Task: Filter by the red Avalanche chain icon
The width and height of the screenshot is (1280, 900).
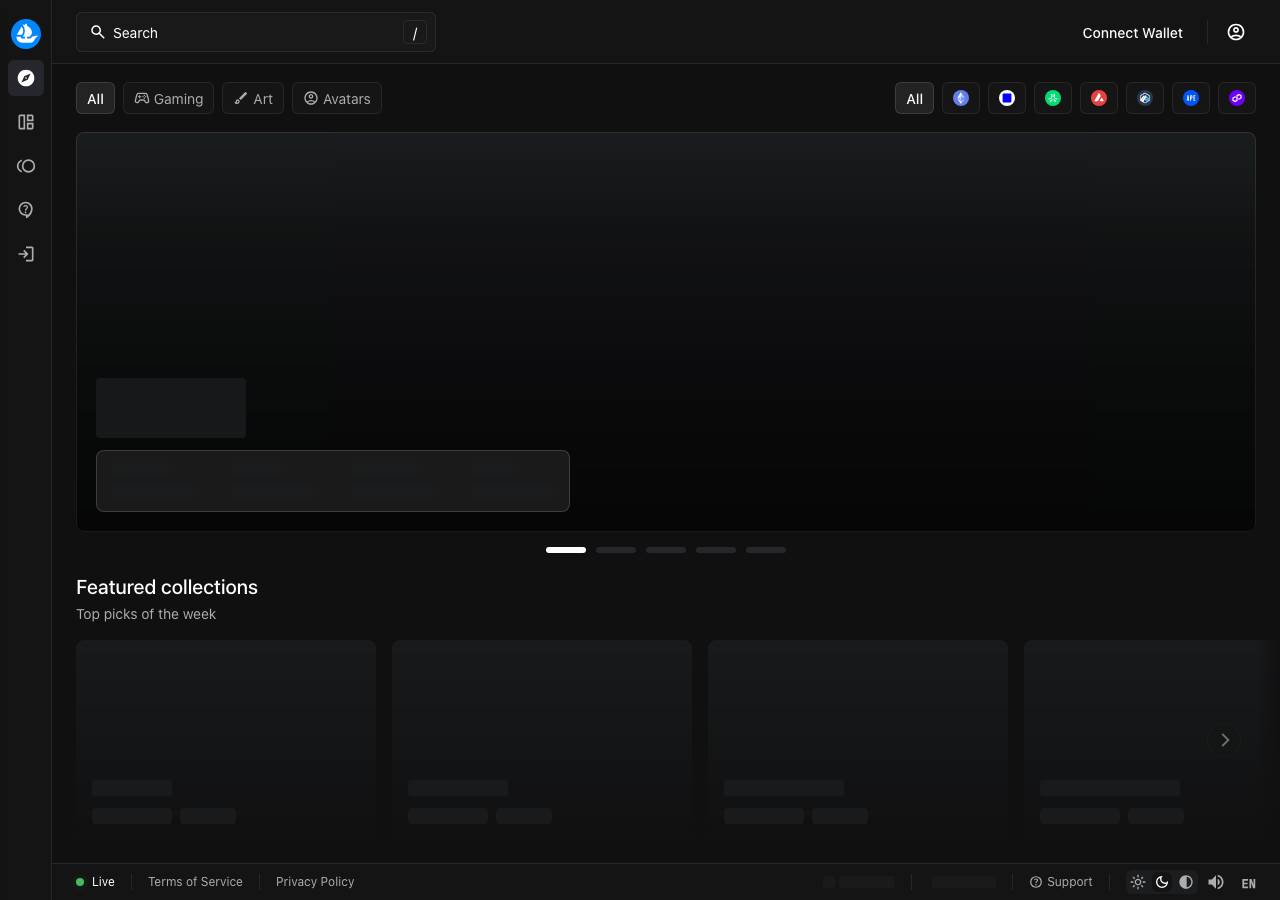Action: [1099, 98]
